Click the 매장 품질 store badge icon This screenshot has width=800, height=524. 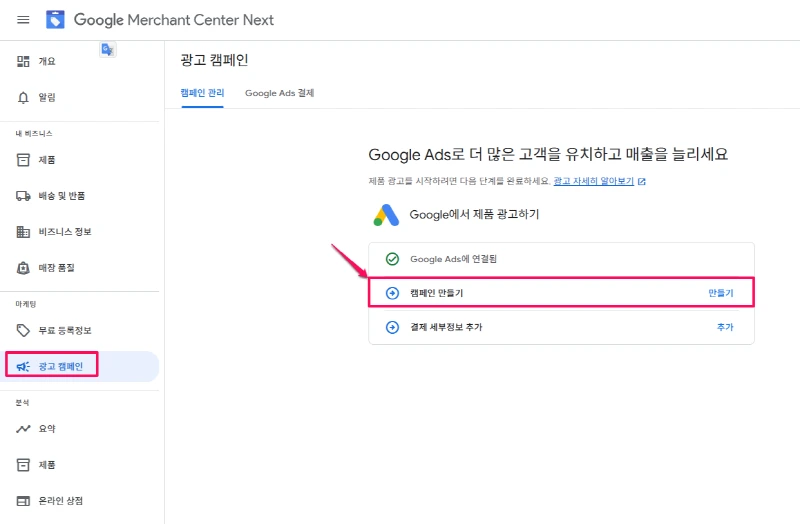click(x=23, y=268)
